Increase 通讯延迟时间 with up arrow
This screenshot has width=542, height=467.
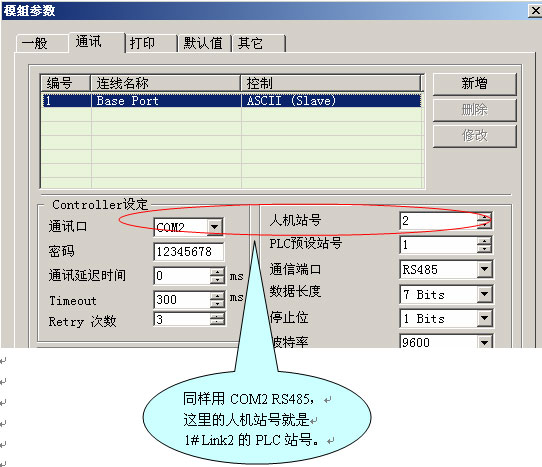point(217,272)
